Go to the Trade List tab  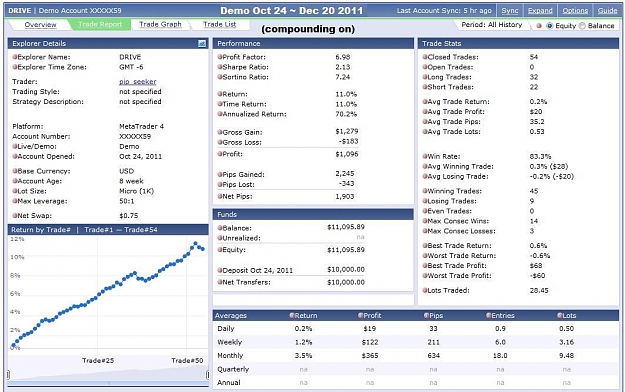220,25
